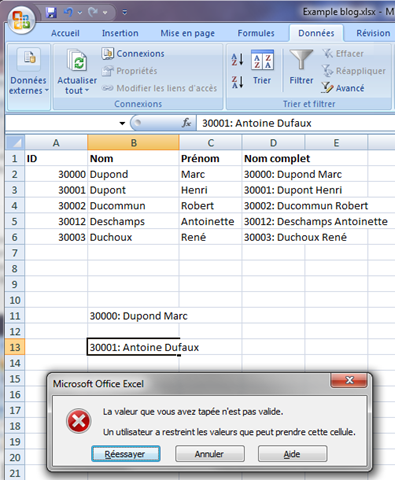Open the undo history dropdown arrow
Screen dimensions: 395x480
click(80, 13)
